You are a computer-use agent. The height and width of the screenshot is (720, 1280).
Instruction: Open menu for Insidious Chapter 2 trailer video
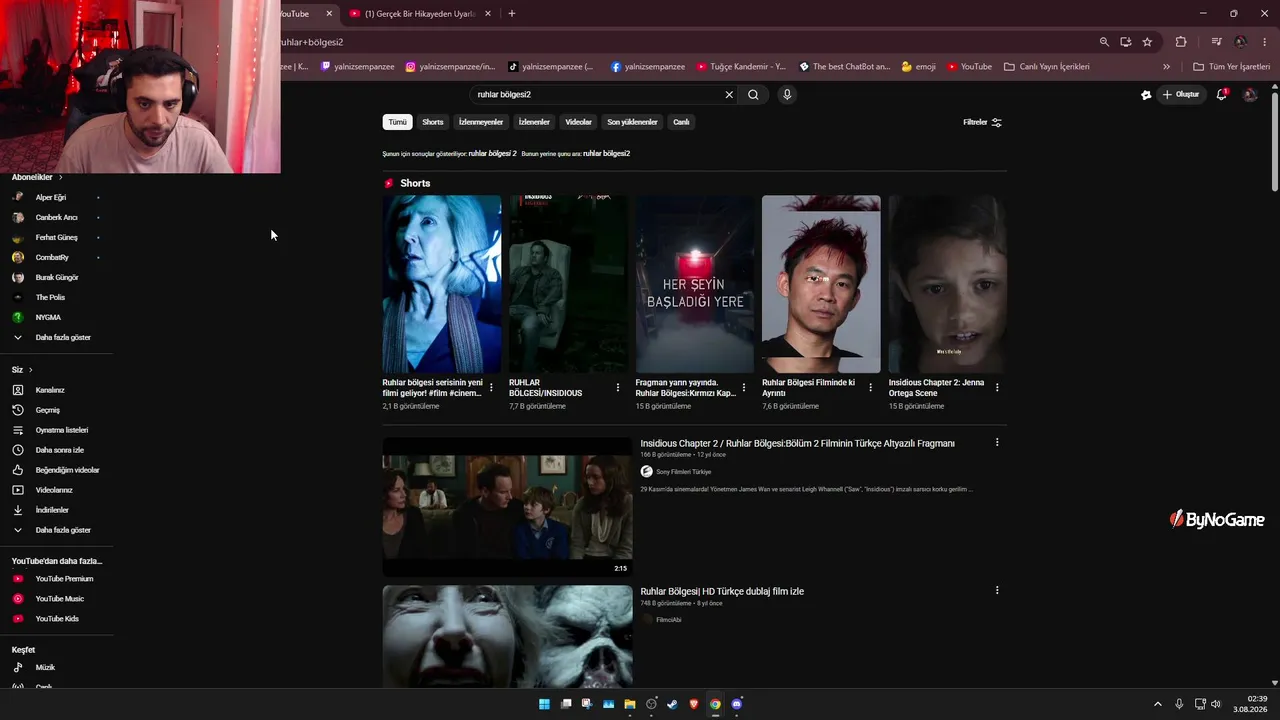point(997,442)
